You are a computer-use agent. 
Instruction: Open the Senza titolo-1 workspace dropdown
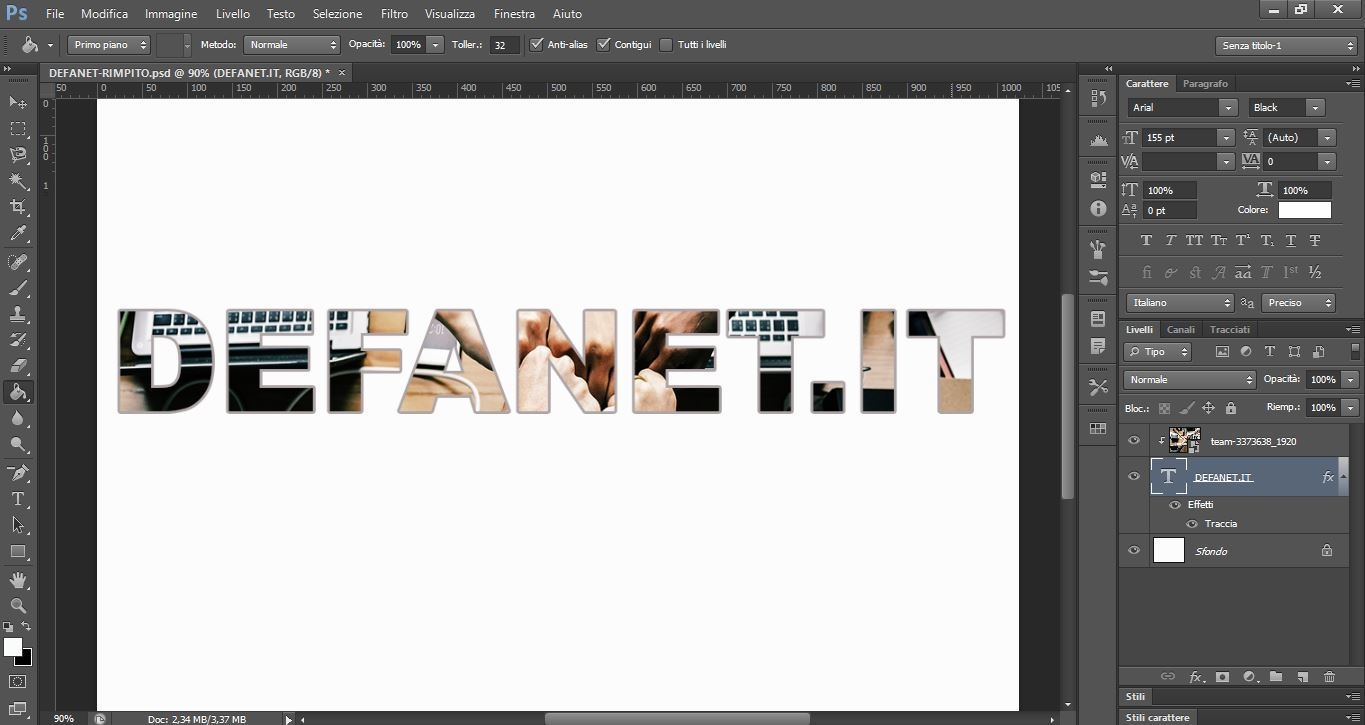(x=1286, y=46)
